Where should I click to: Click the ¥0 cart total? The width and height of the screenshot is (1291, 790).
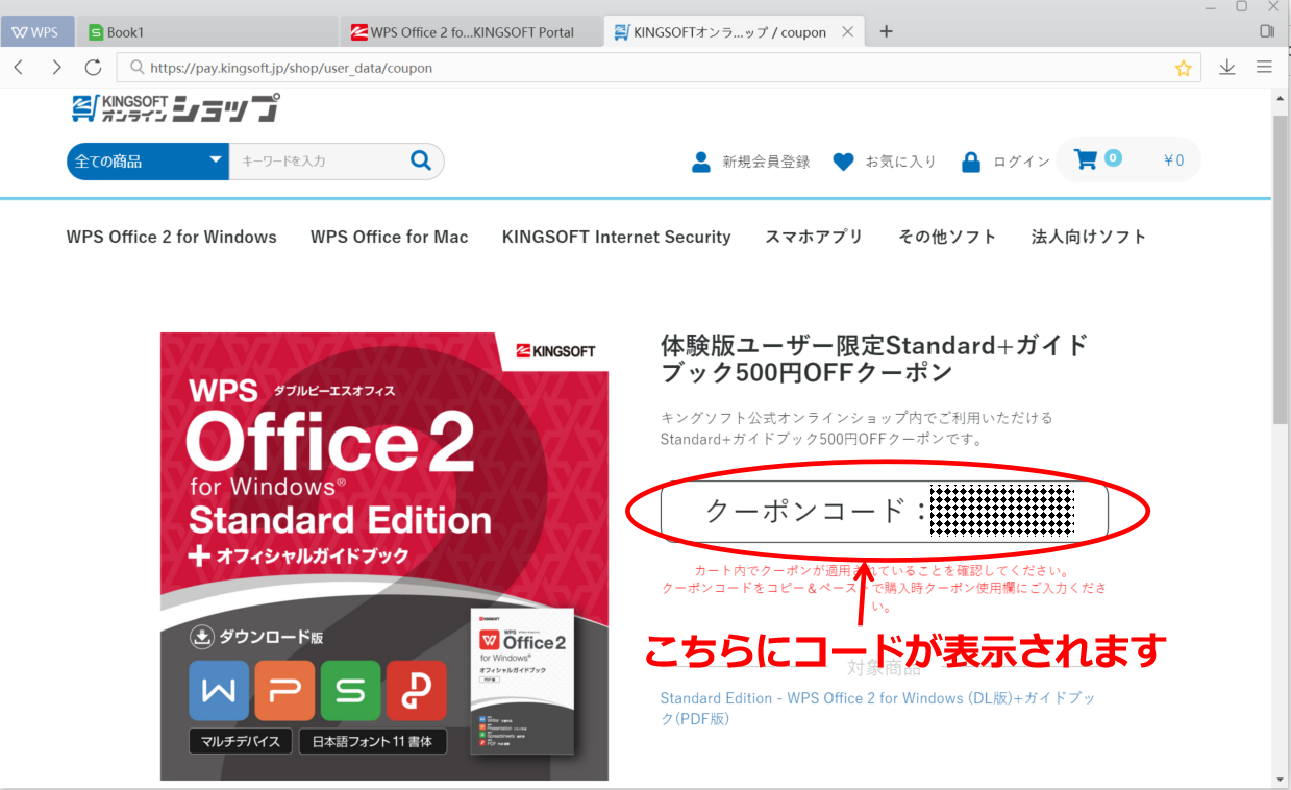click(1174, 160)
